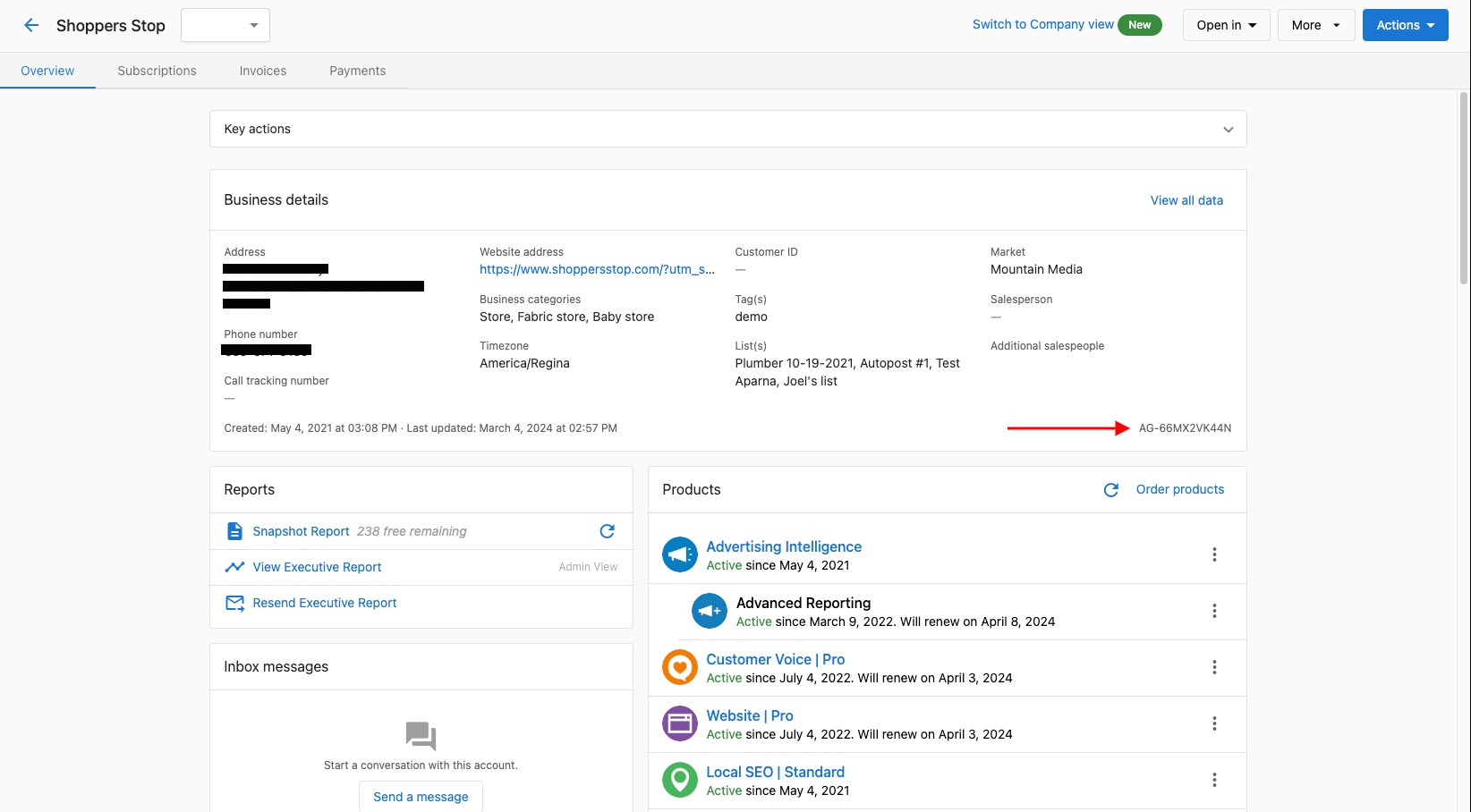Open more options for Local SEO Standard
This screenshot has height=812, width=1471.
(1214, 780)
